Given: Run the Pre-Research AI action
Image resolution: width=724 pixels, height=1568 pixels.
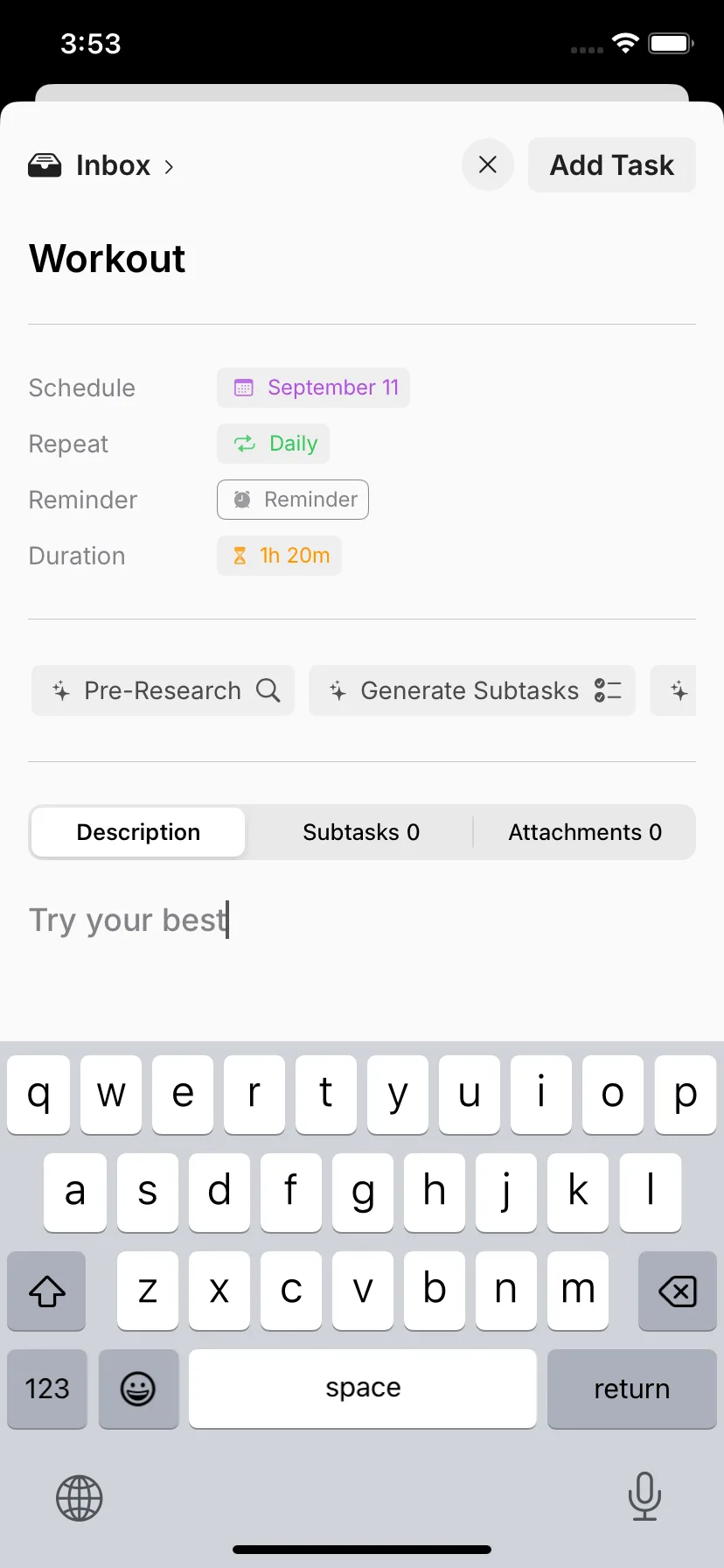Looking at the screenshot, I should click(163, 690).
